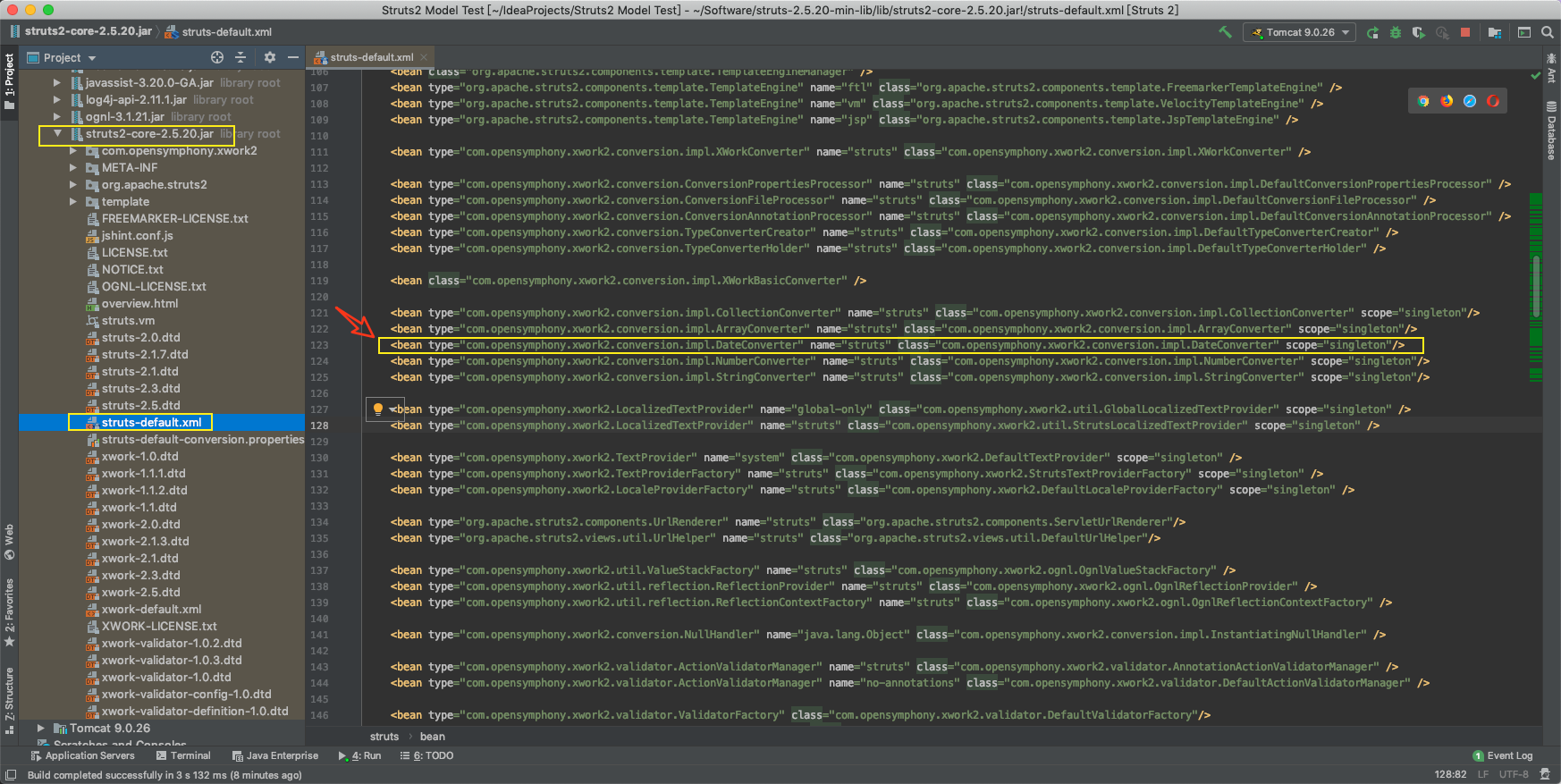Click the green Debug bug icon
This screenshot has width=1561, height=784.
tap(1396, 32)
